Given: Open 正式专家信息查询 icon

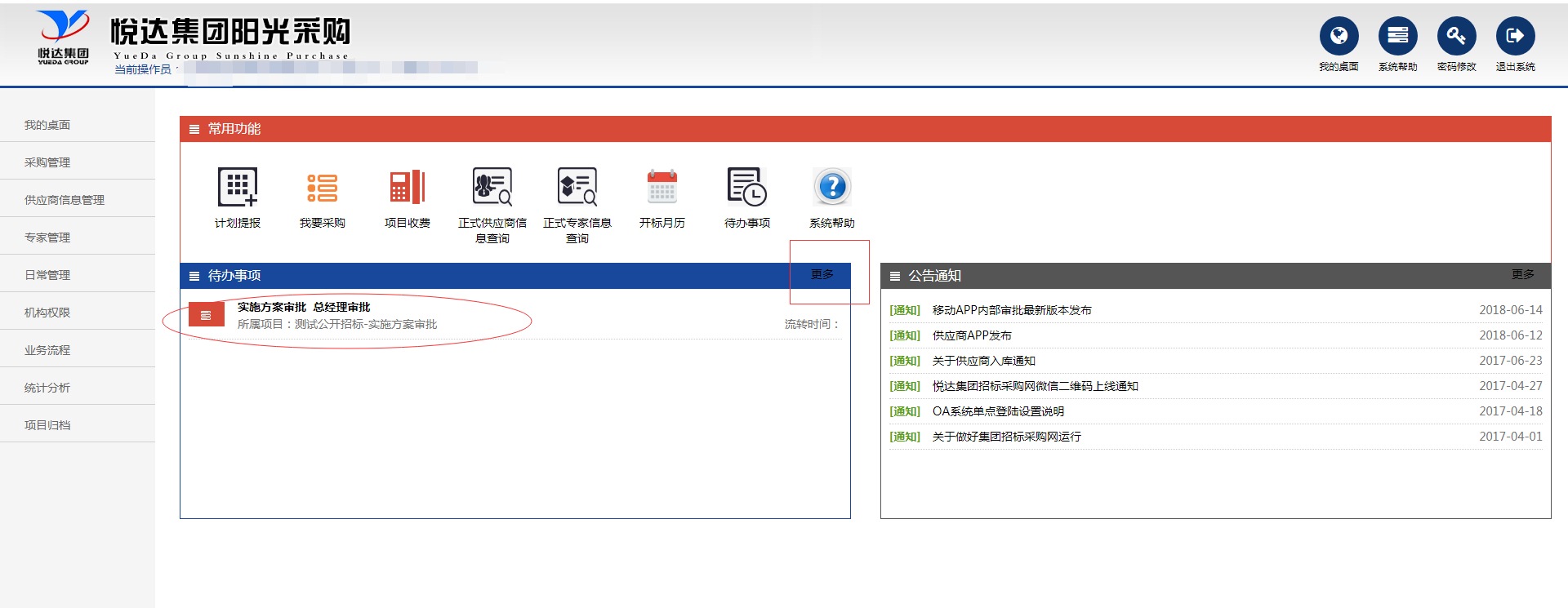Looking at the screenshot, I should (x=577, y=187).
